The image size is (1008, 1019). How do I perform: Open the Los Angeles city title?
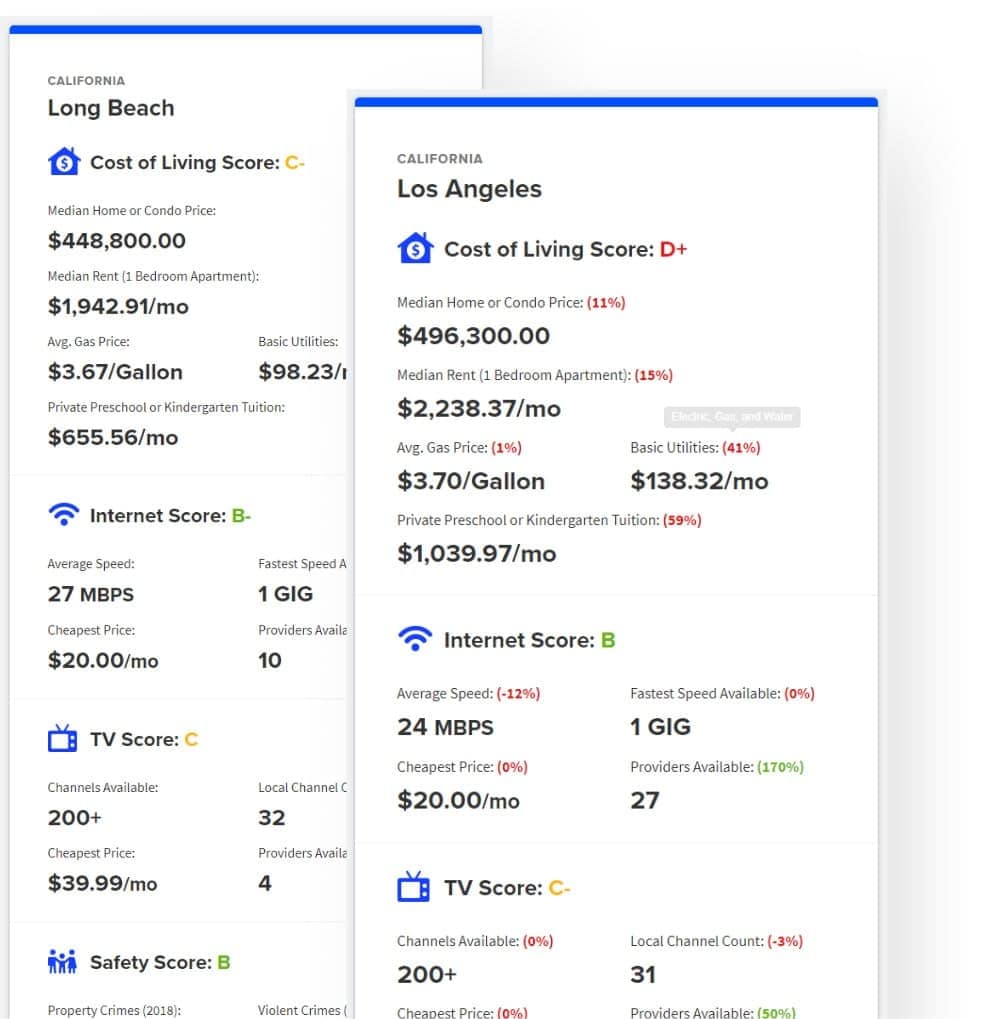coord(469,189)
